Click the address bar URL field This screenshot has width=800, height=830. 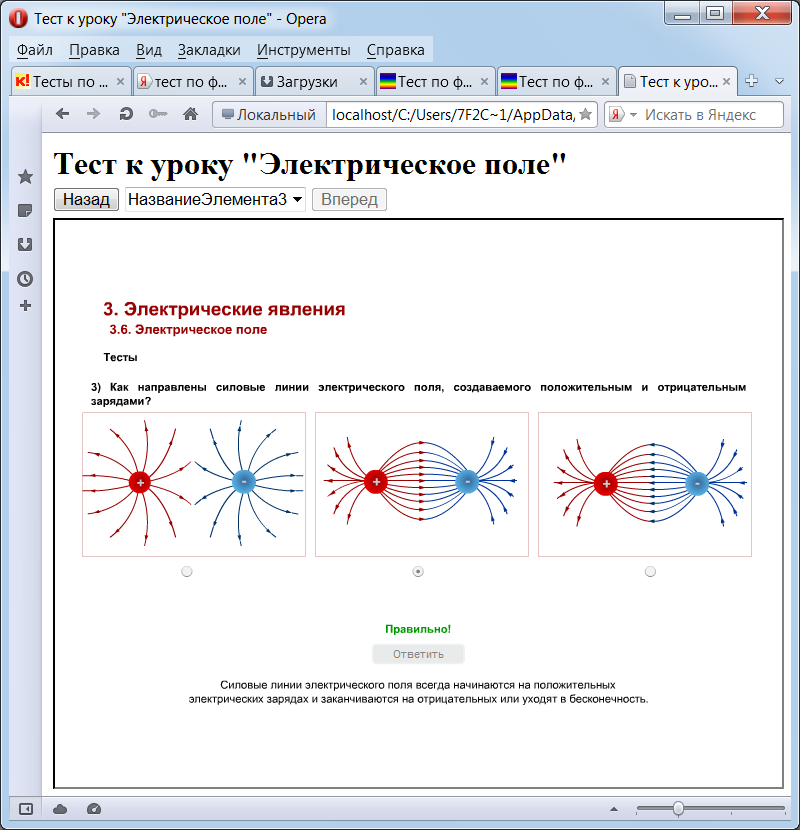pyautogui.click(x=453, y=114)
